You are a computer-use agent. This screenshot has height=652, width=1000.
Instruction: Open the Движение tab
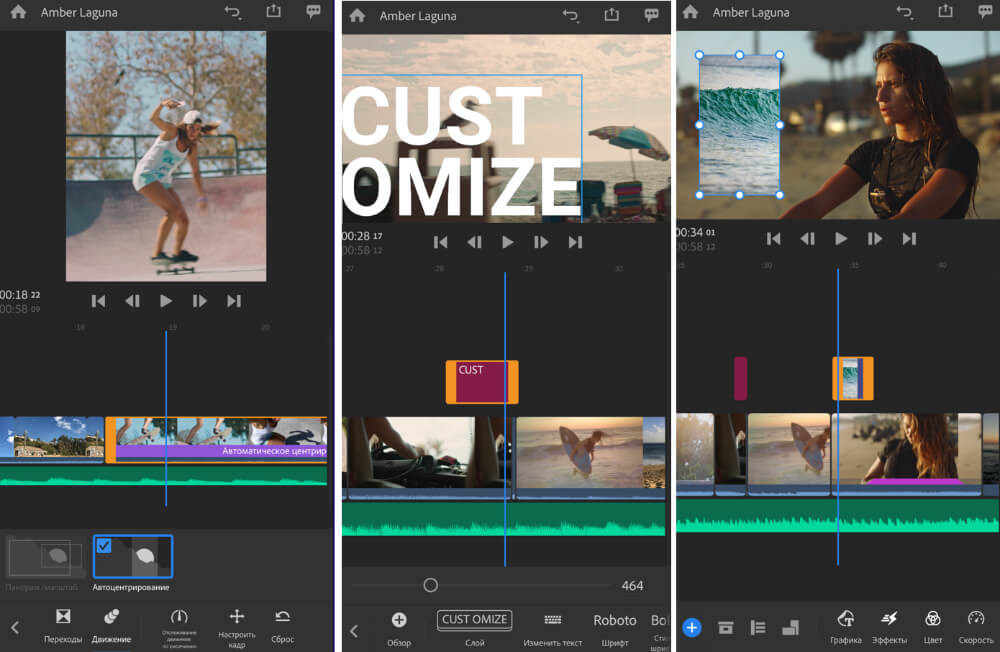[112, 626]
